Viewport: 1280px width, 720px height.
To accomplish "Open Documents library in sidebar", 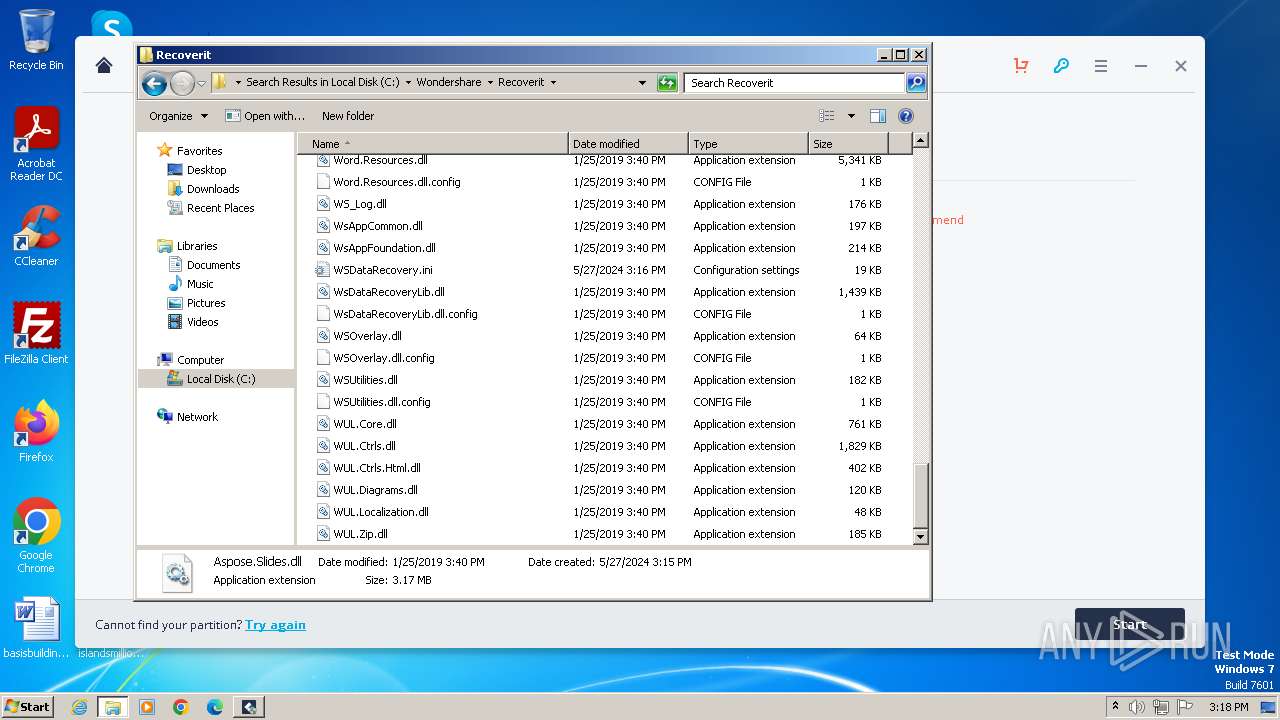I will coord(213,265).
